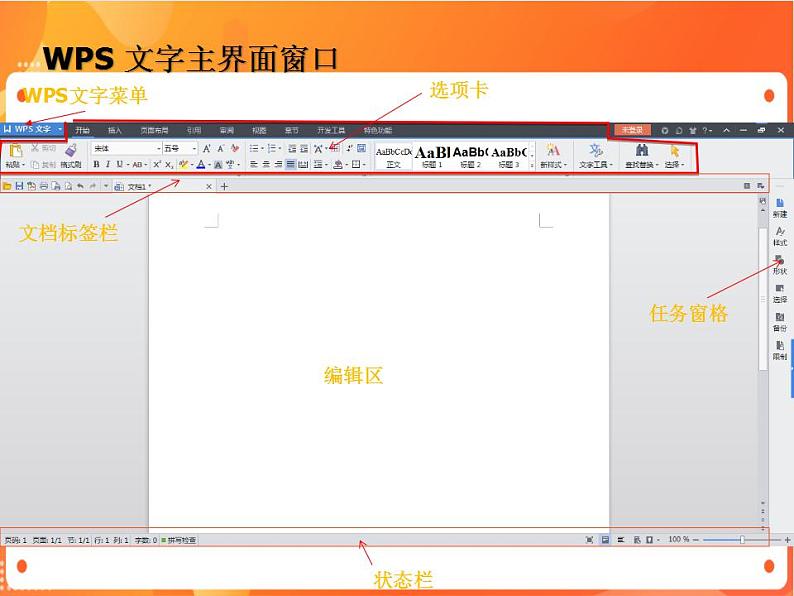
Task: Collapse the ribbon with up arrow
Action: [726, 130]
